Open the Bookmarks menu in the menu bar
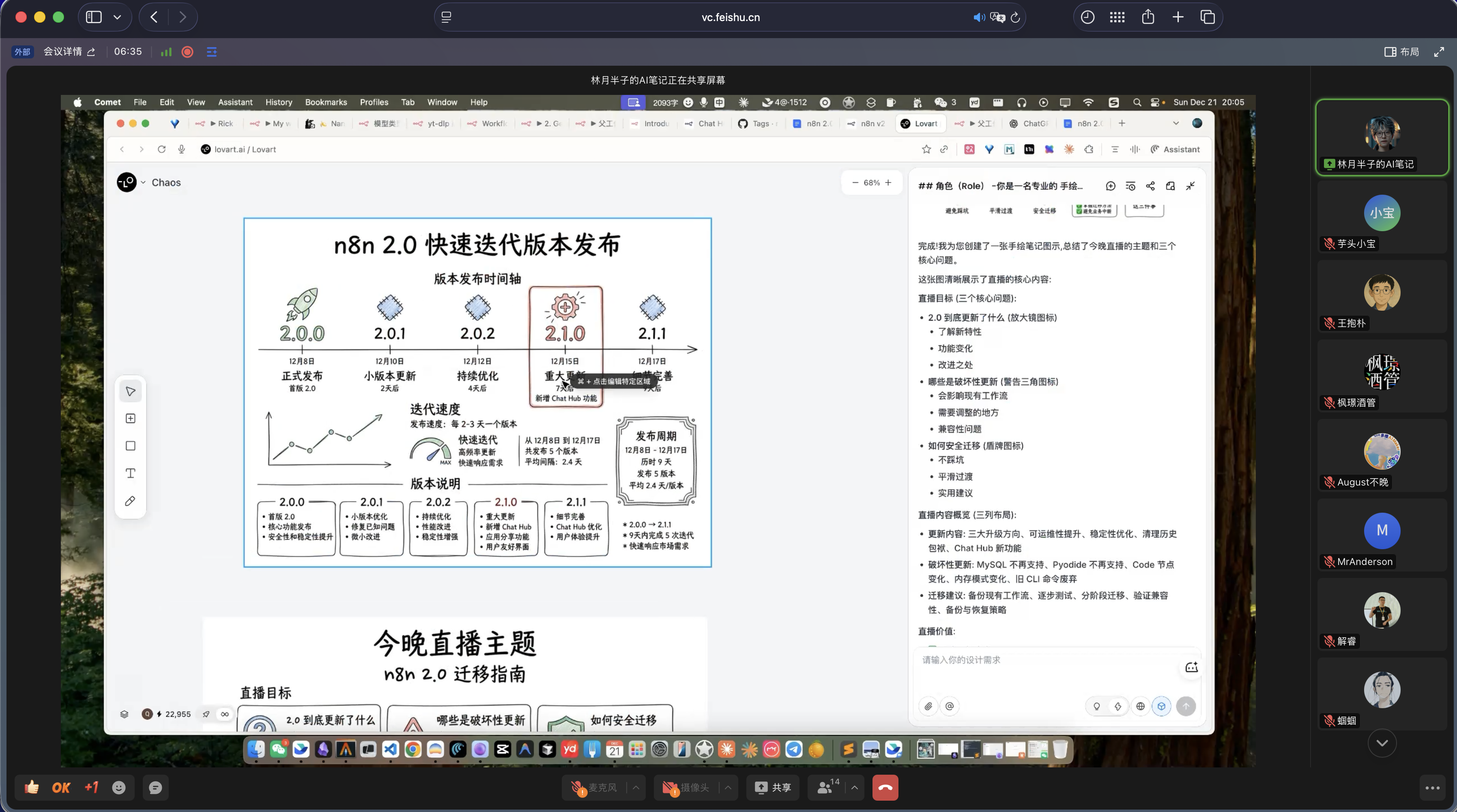 pos(326,102)
